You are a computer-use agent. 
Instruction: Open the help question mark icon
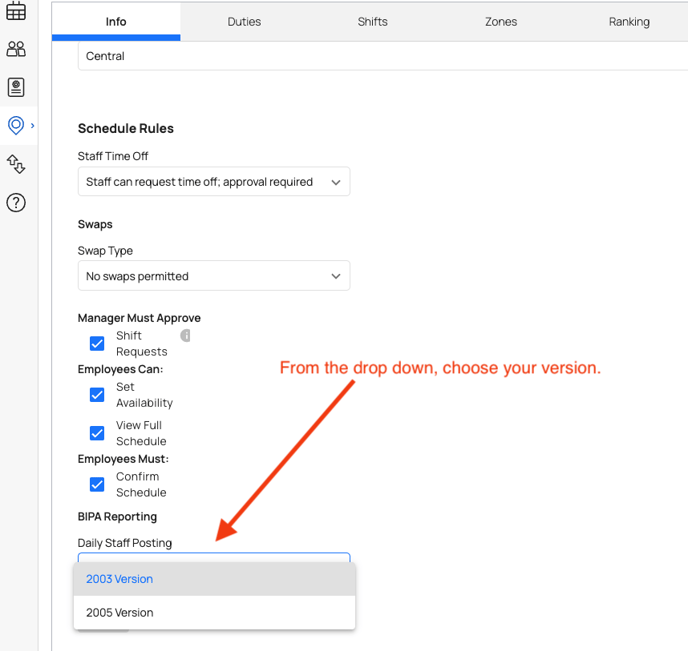(x=16, y=203)
